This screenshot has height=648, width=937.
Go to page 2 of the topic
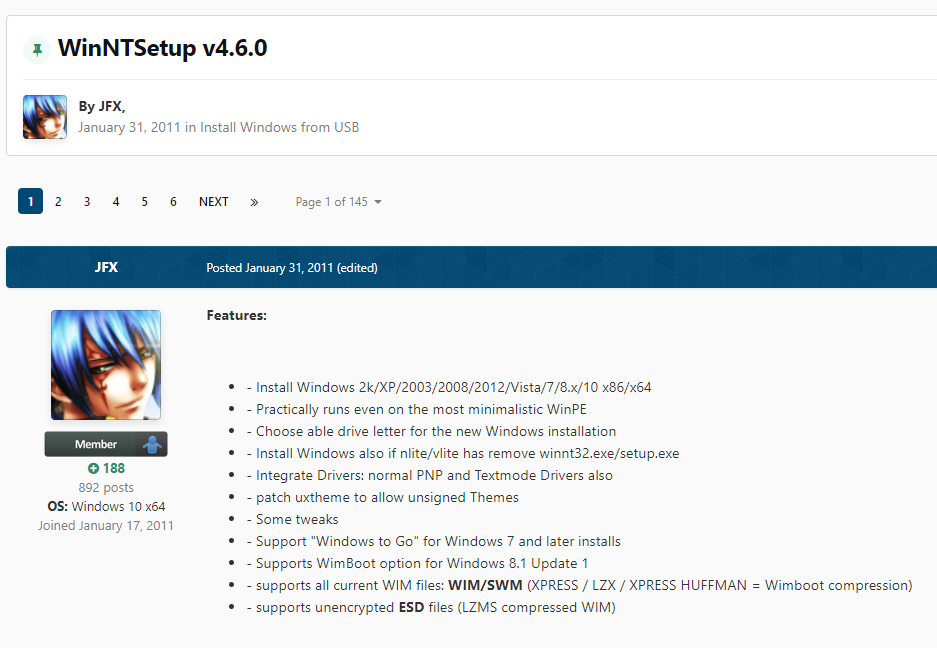click(58, 202)
